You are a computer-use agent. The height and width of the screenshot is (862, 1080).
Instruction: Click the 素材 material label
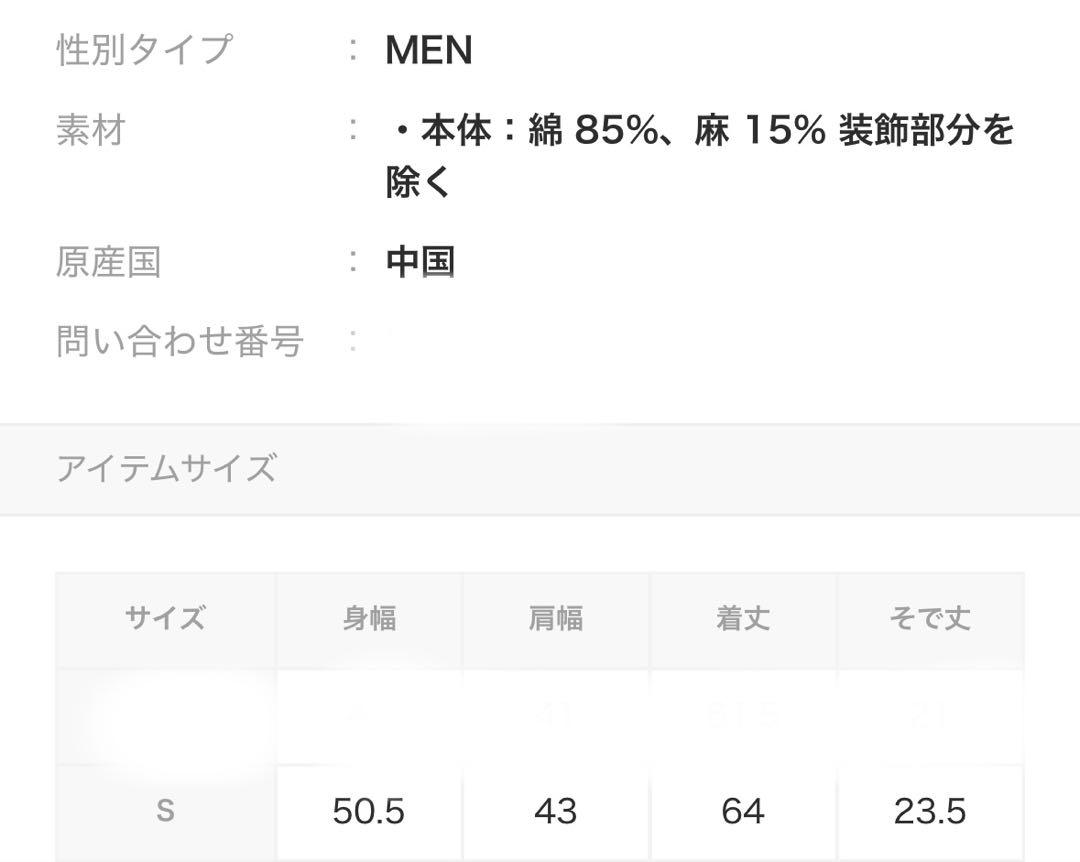pos(91,130)
